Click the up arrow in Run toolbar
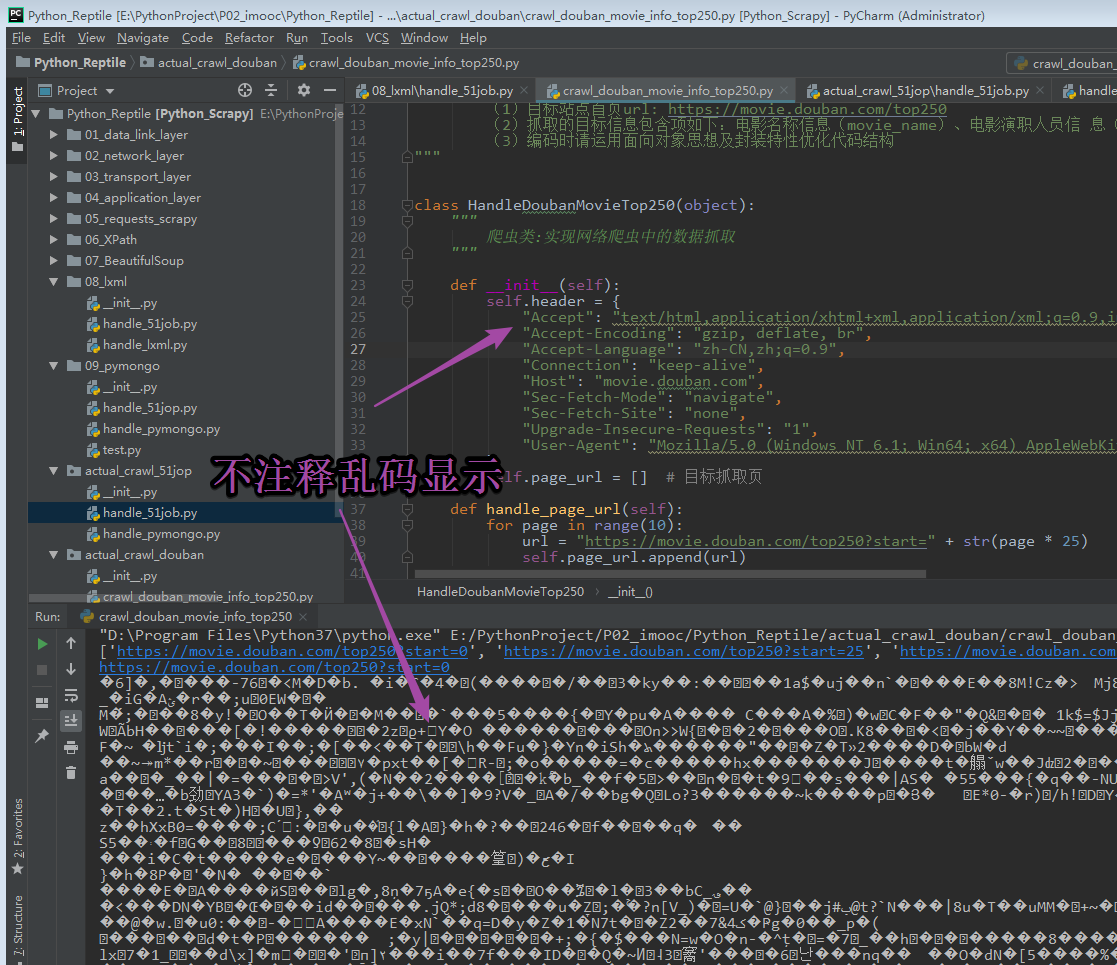The image size is (1117, 965). coord(71,643)
